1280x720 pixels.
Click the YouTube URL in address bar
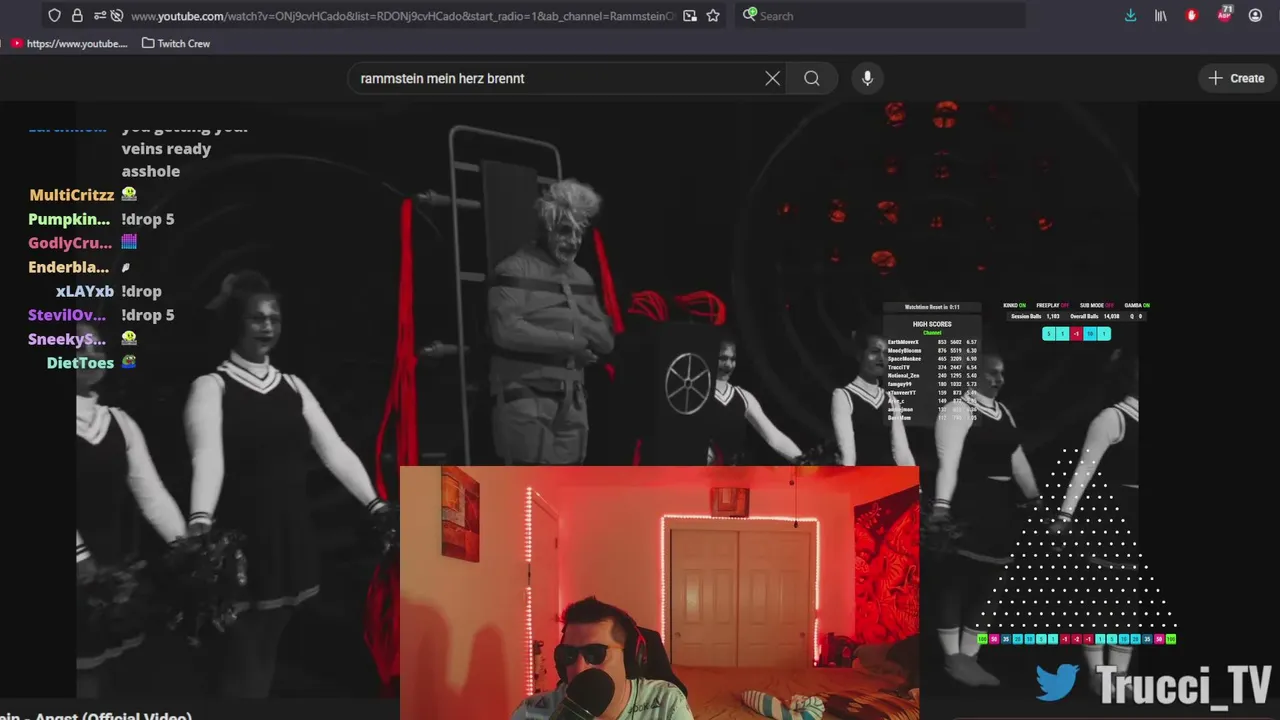(403, 16)
